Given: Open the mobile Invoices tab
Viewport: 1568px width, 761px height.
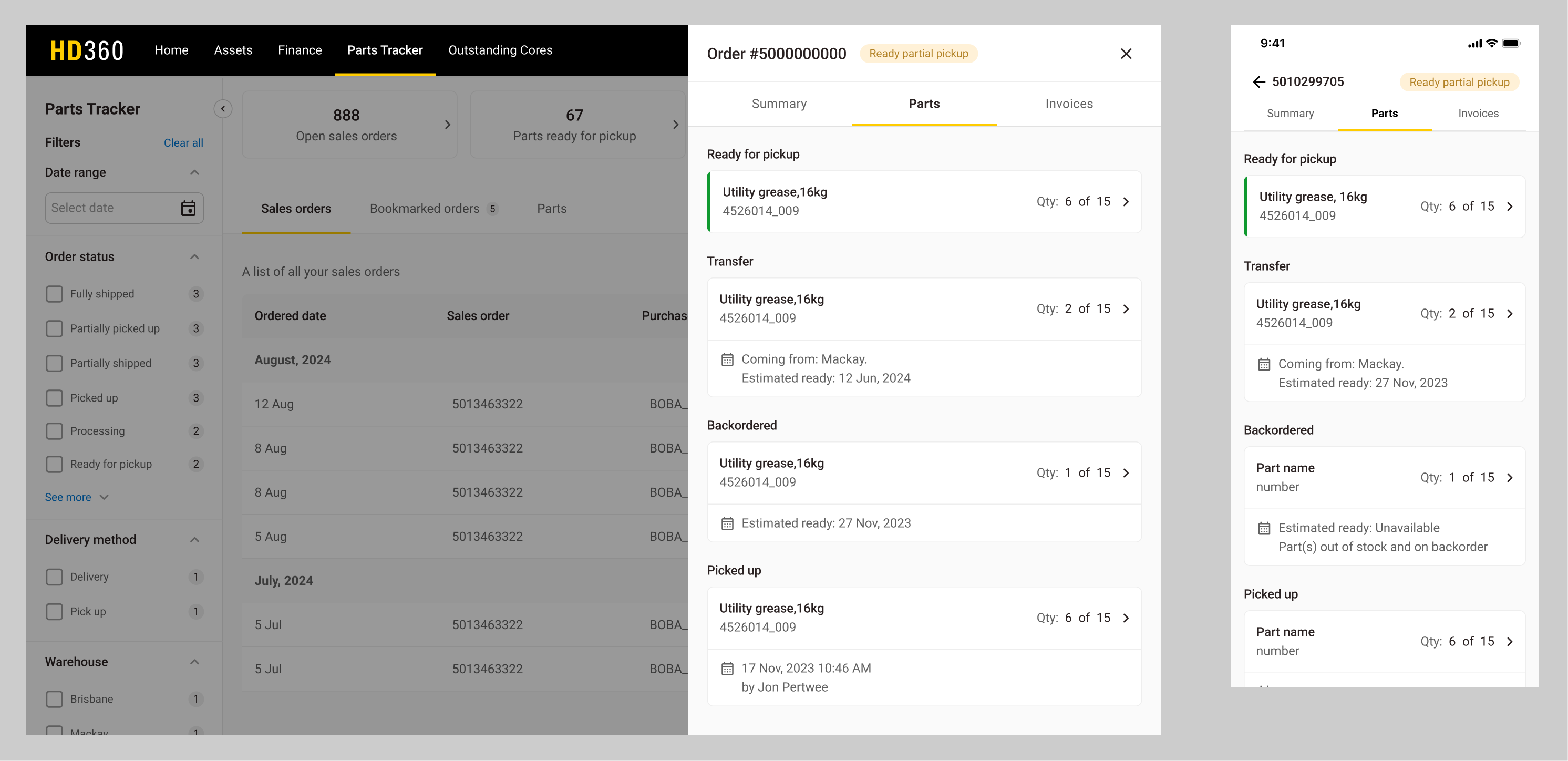Looking at the screenshot, I should click(1478, 114).
